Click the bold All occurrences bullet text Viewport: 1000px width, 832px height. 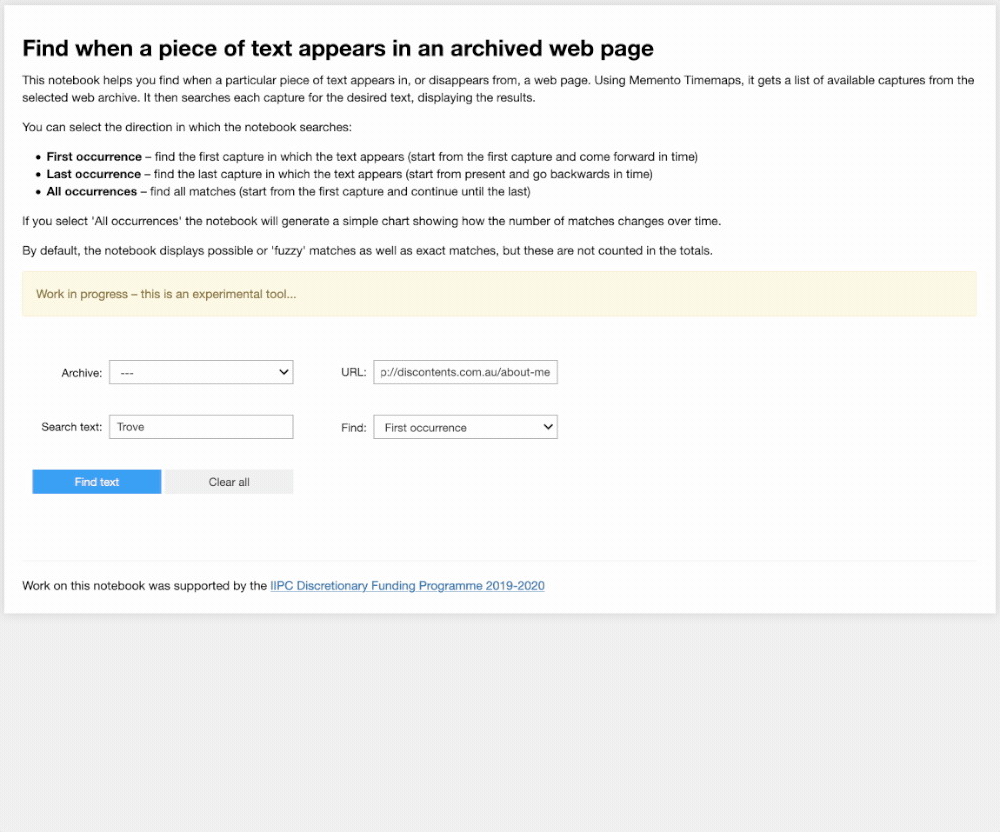click(93, 191)
